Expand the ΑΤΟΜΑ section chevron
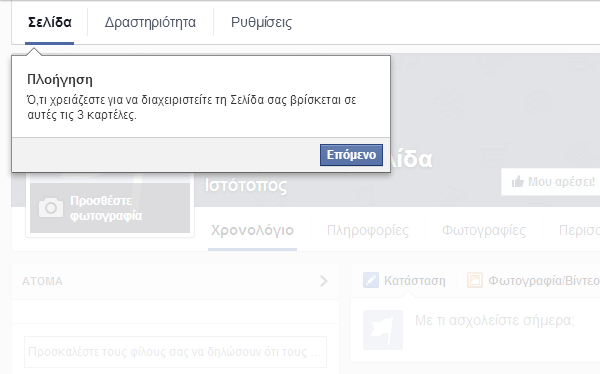Screen dimensions: 600x374 tap(324, 281)
